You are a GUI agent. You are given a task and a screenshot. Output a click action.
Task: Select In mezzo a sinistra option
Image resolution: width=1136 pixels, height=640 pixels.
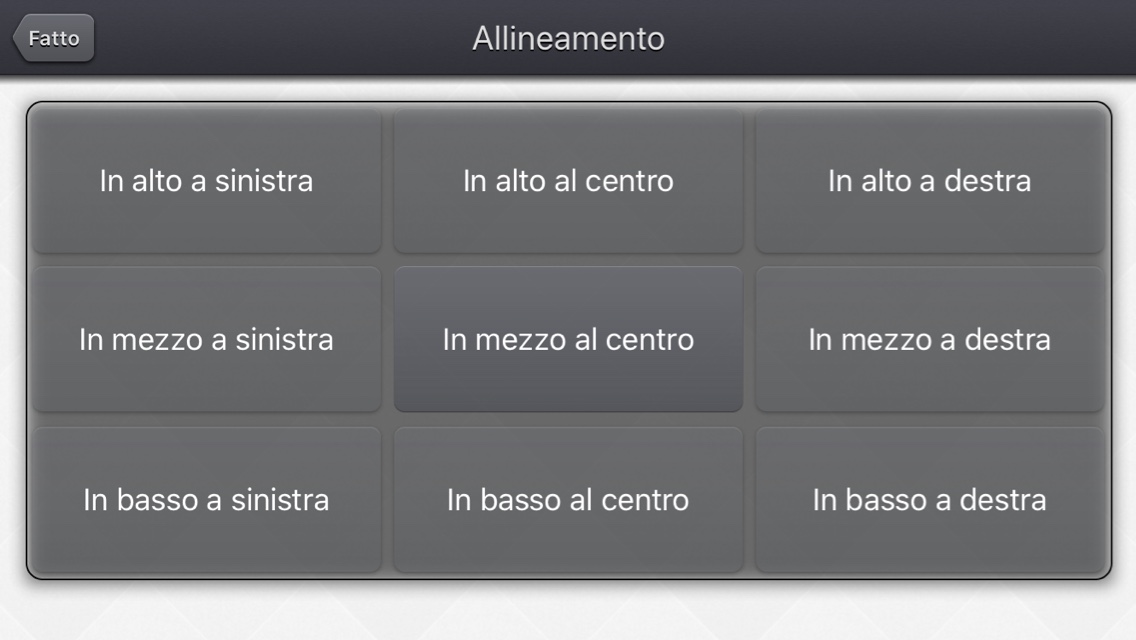point(206,339)
